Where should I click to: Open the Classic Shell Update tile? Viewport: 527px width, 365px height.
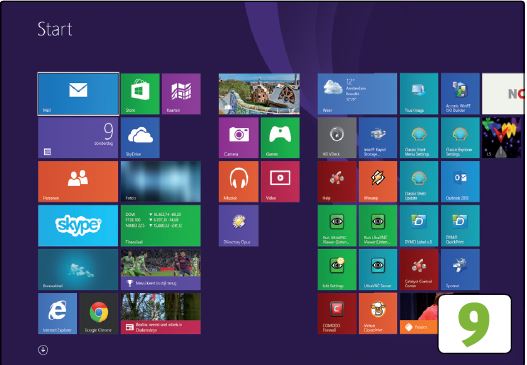pyautogui.click(x=419, y=181)
